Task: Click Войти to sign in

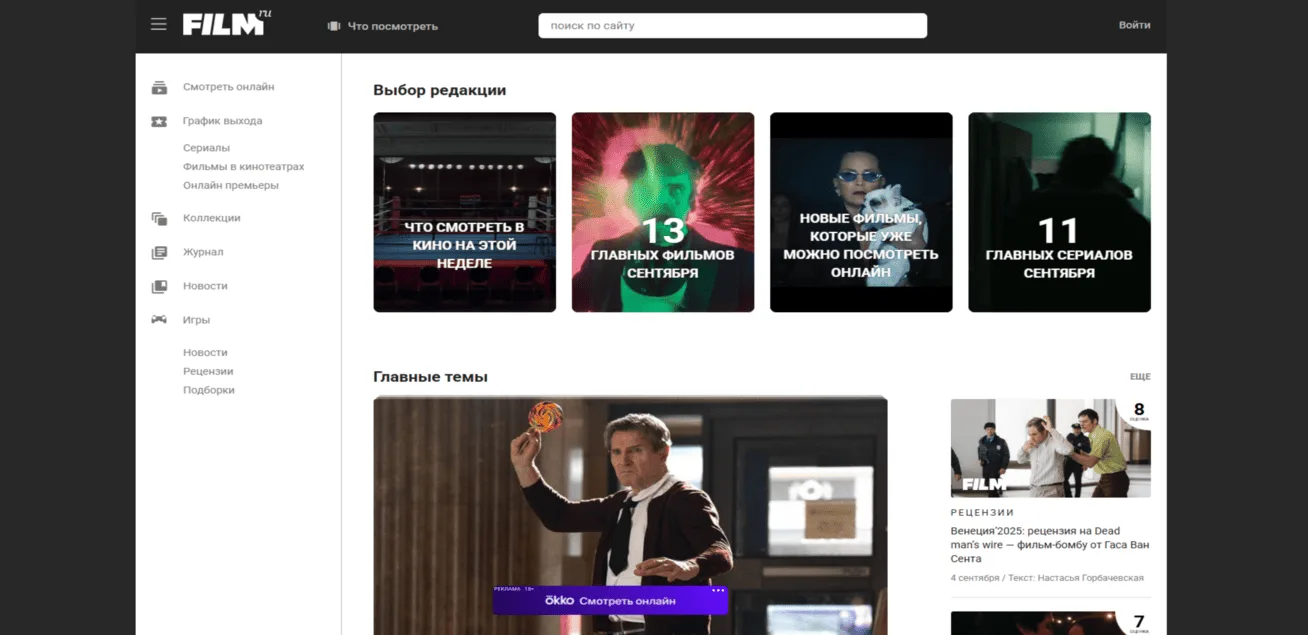Action: tap(1134, 25)
